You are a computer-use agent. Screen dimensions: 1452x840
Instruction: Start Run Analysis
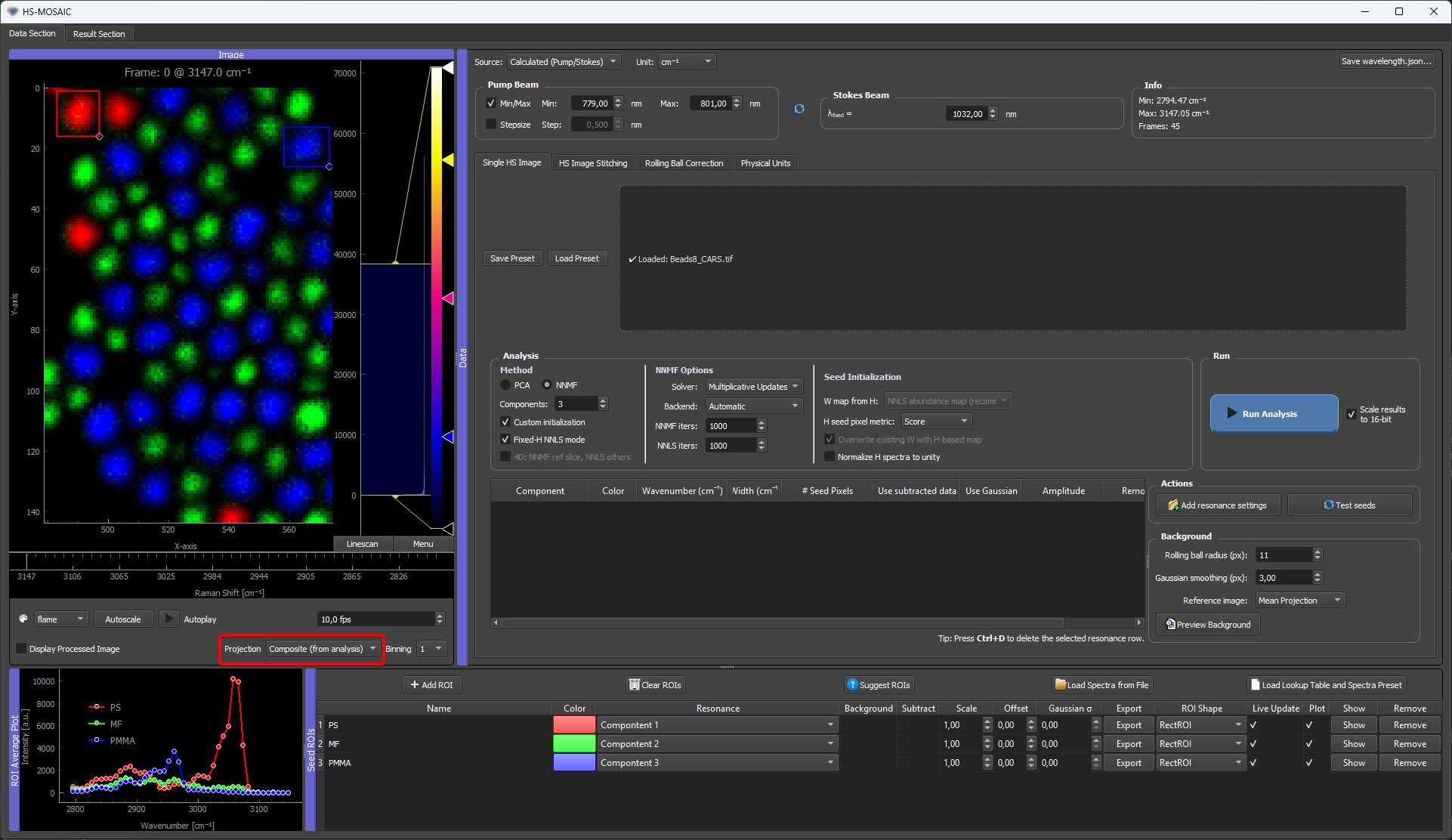[x=1274, y=413]
